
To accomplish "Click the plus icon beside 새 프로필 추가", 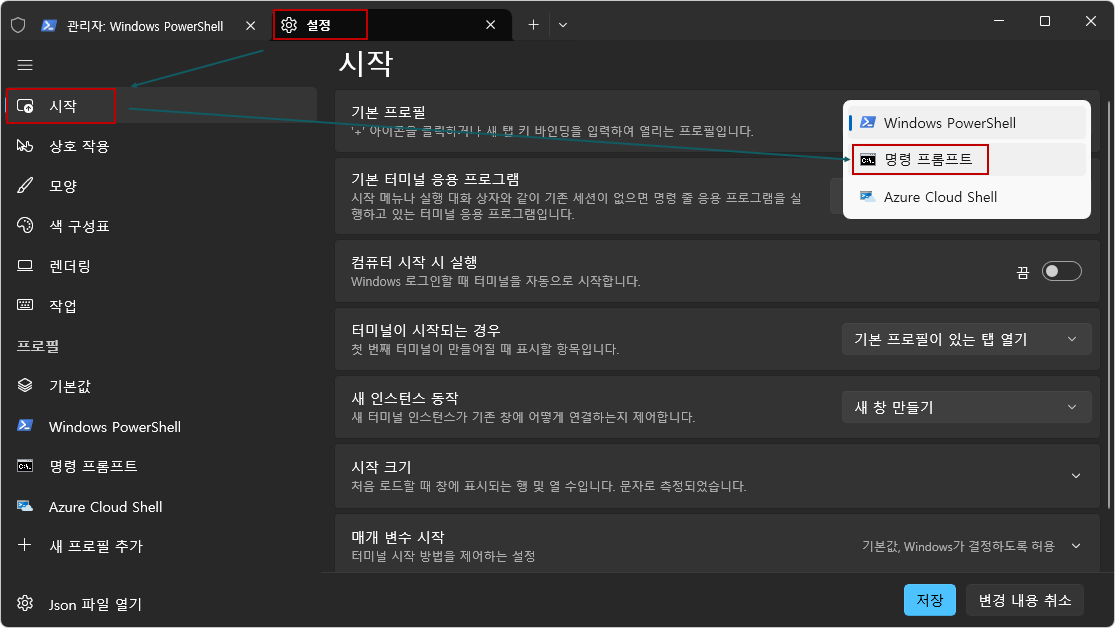I will pos(25,545).
